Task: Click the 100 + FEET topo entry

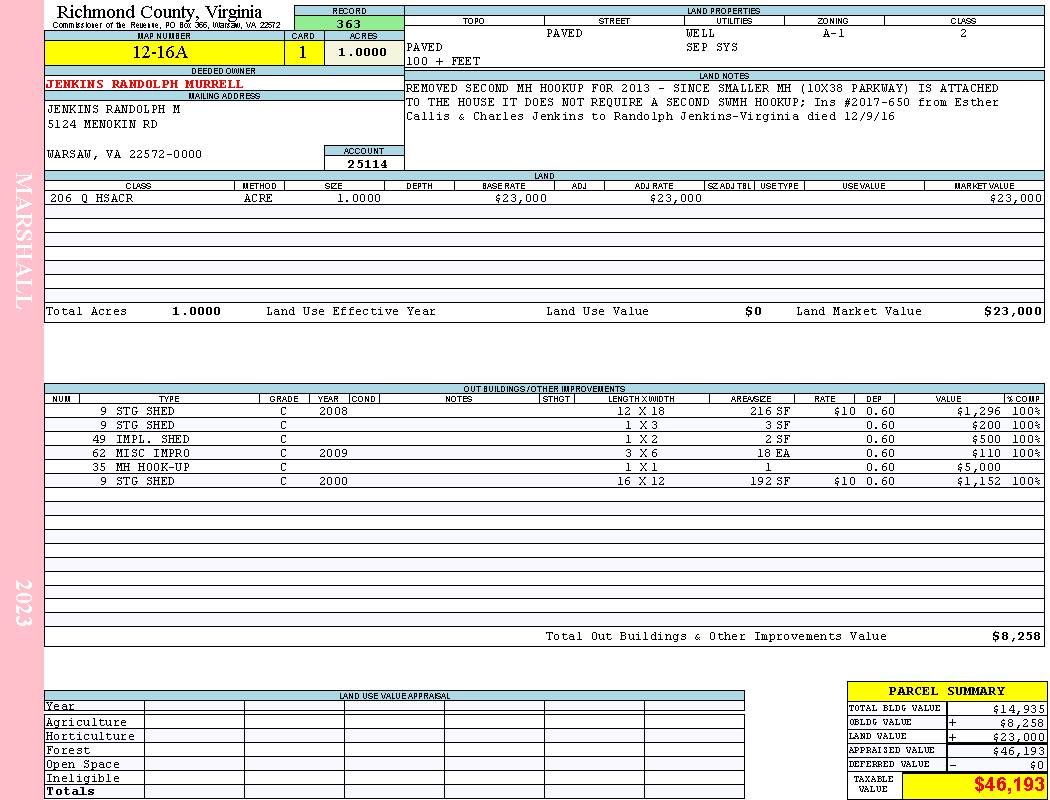Action: [443, 62]
